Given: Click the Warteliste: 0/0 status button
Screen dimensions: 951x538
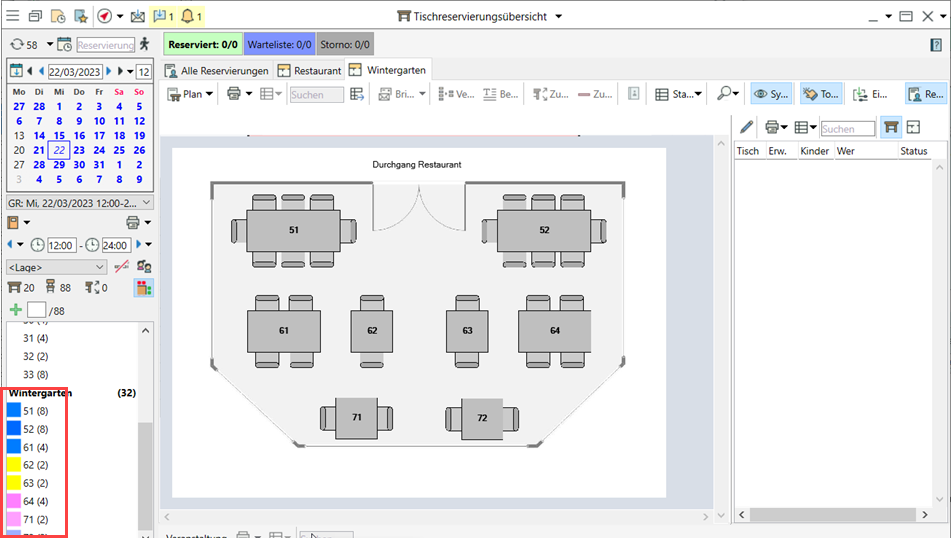Looking at the screenshot, I should pyautogui.click(x=279, y=44).
